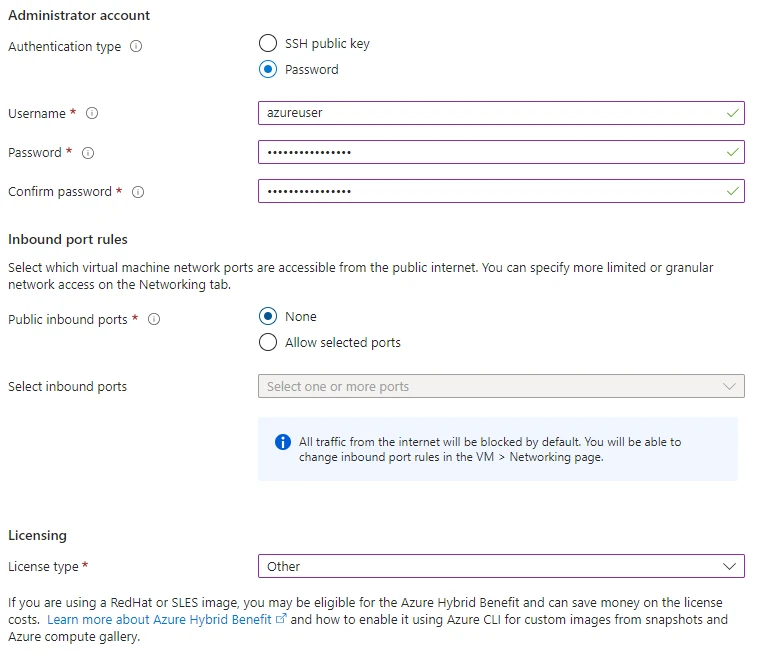The image size is (768, 662).
Task: Click info icon beside Public inbound ports
Action: pyautogui.click(x=154, y=320)
